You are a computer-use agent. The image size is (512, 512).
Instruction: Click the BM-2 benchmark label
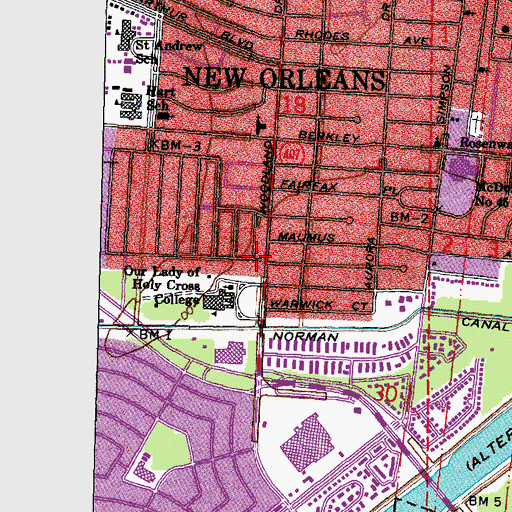tap(409, 218)
